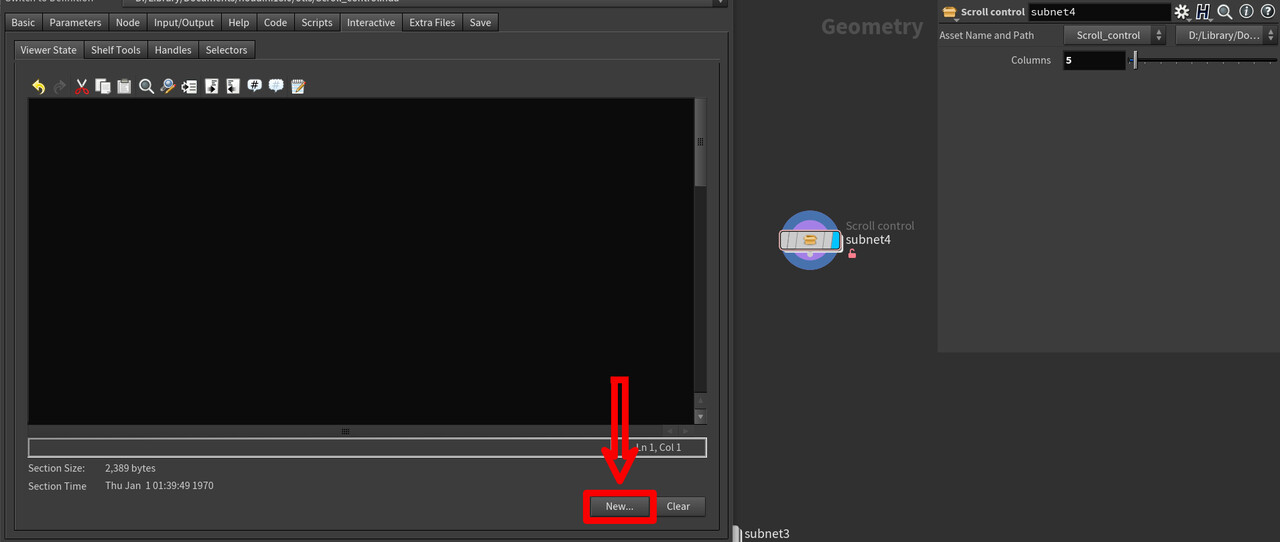Screen dimensions: 1280x542
Task: Click the New... button
Action: coord(619,506)
